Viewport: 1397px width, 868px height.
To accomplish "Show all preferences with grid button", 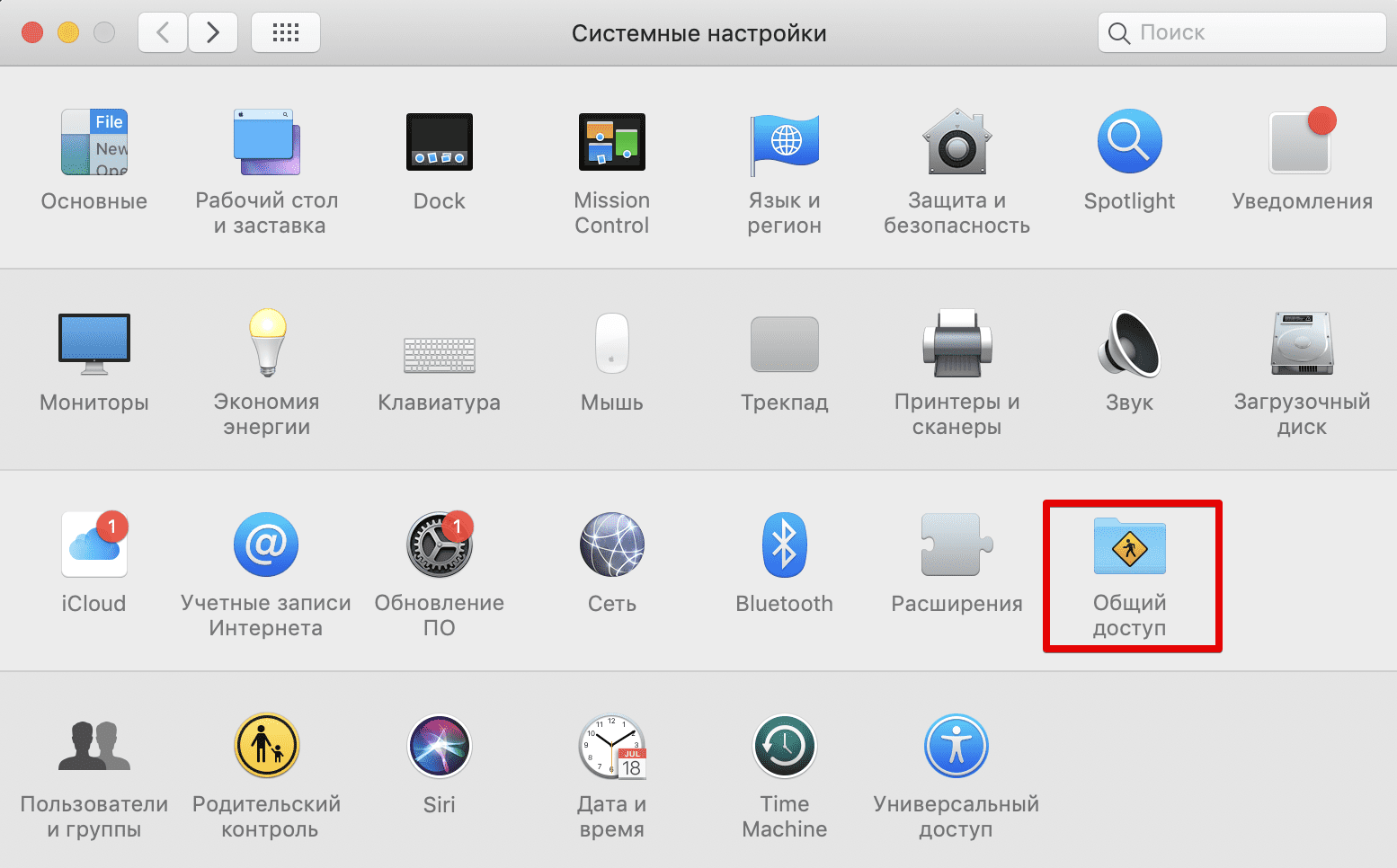I will tap(286, 33).
